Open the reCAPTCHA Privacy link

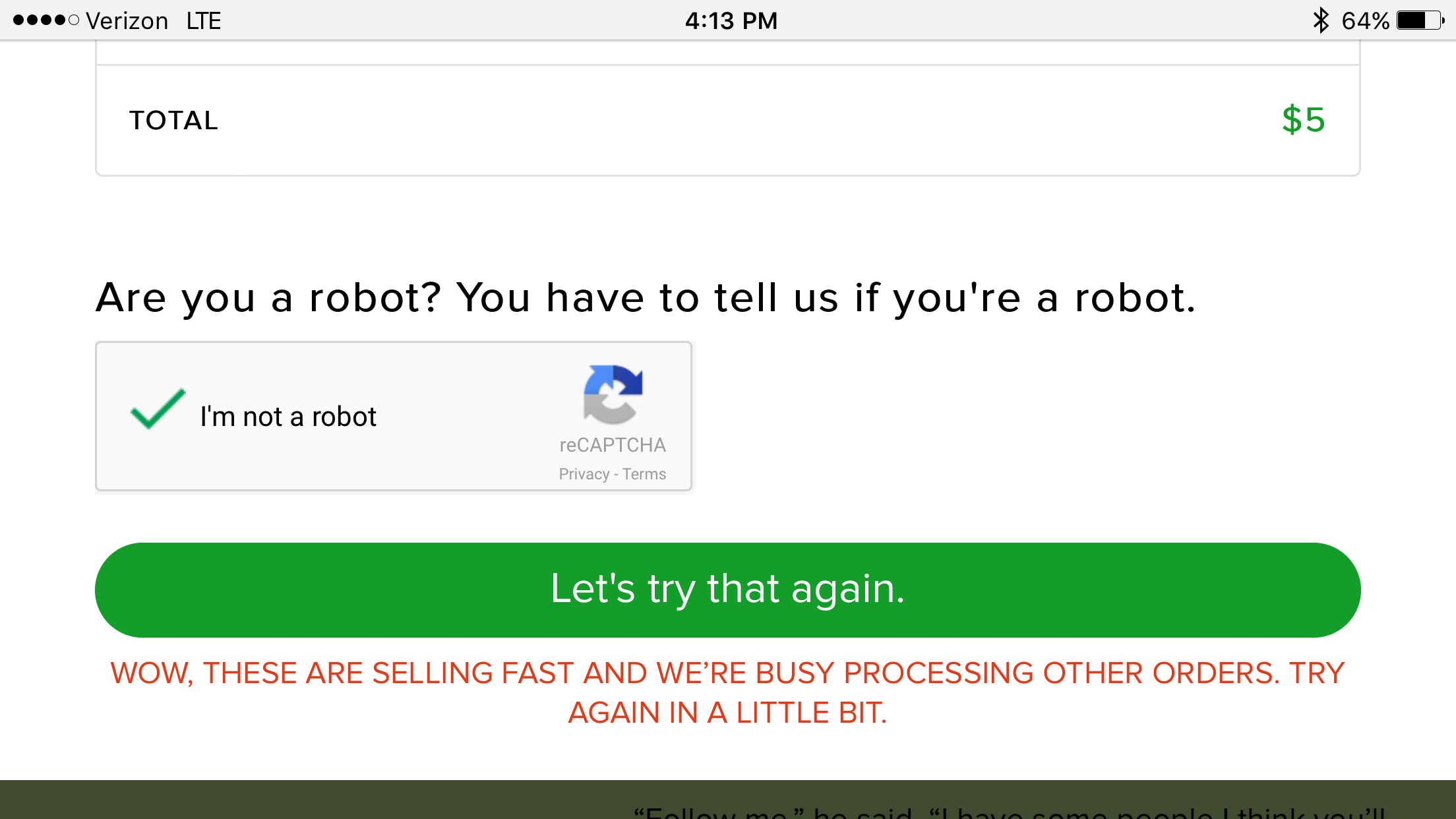click(584, 474)
